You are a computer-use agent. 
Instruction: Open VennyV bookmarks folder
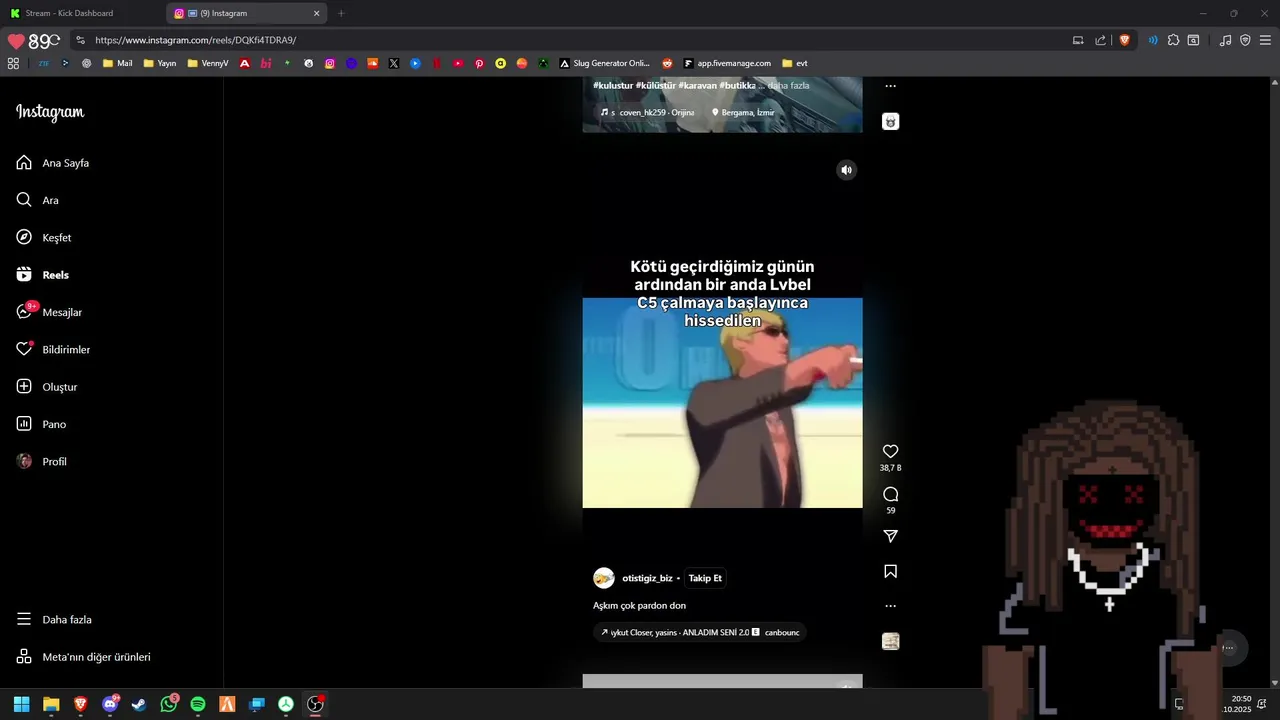208,63
